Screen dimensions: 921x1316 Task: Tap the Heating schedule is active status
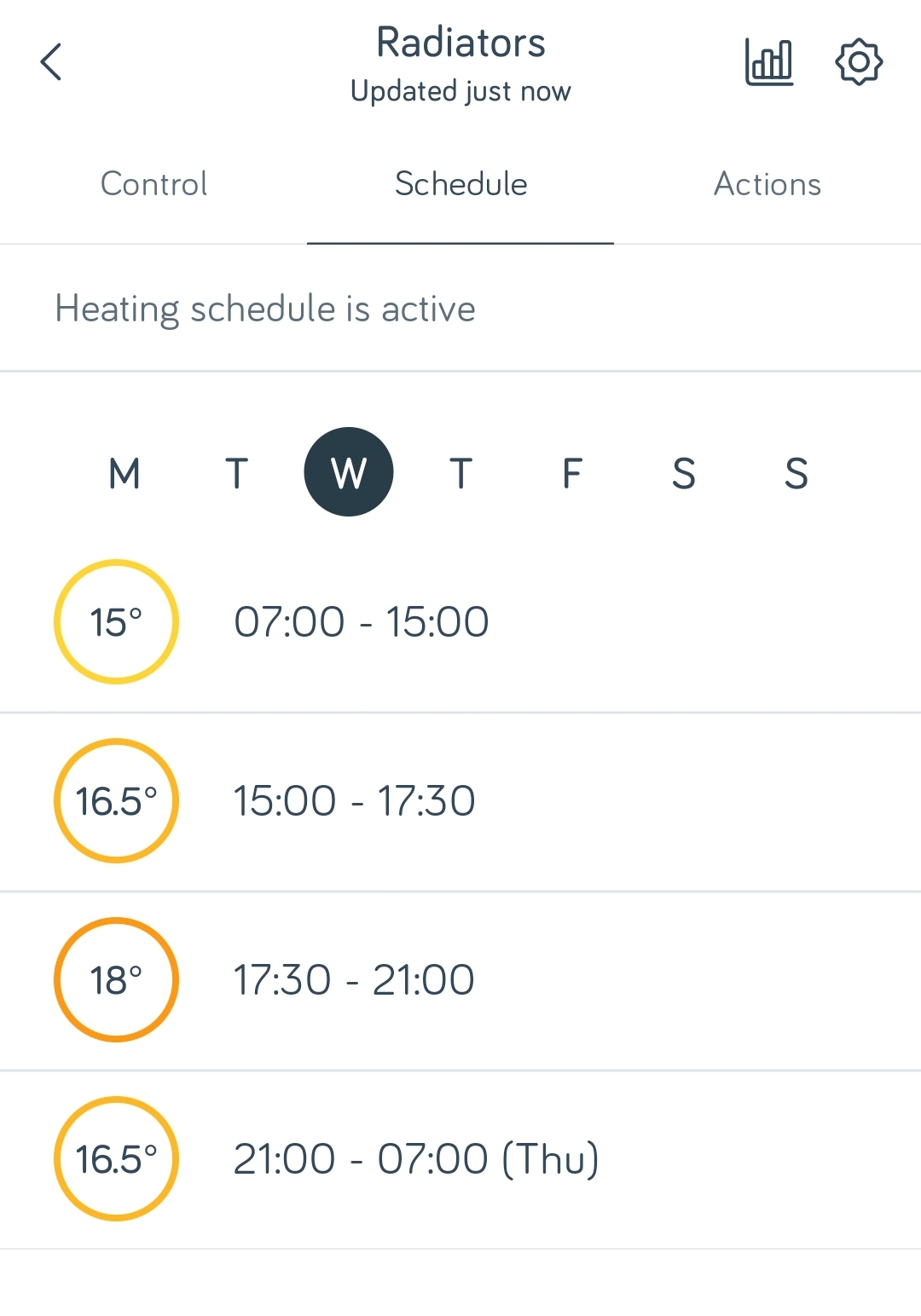(x=265, y=309)
